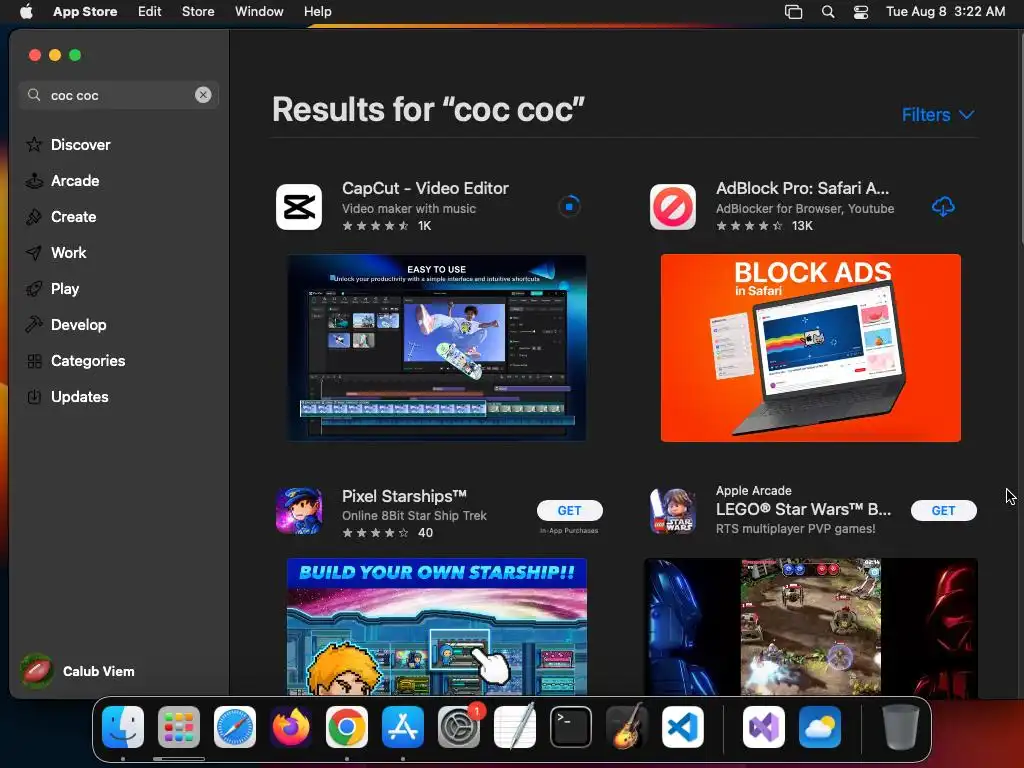Open the Window menu
1024x768 pixels.
tap(259, 12)
